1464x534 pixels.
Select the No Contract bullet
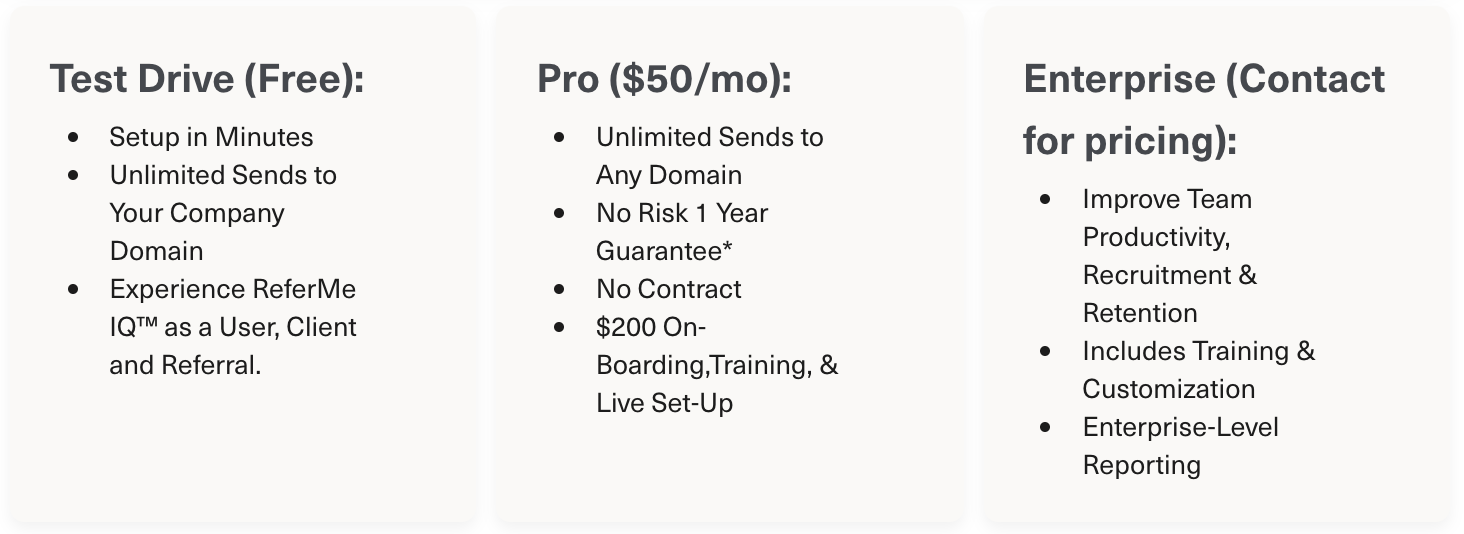tap(669, 289)
